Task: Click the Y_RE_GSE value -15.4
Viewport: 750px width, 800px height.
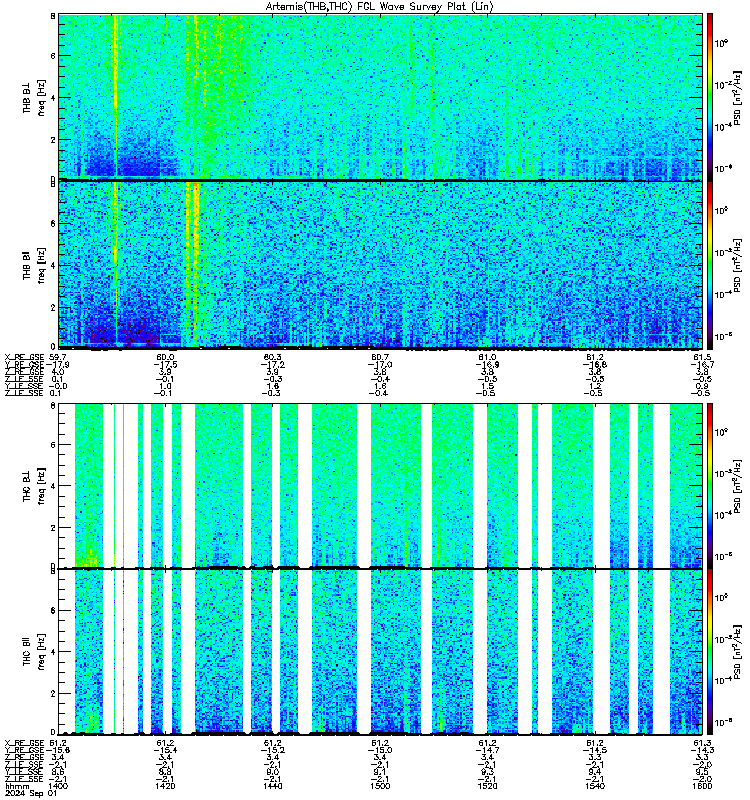Action: click(165, 750)
